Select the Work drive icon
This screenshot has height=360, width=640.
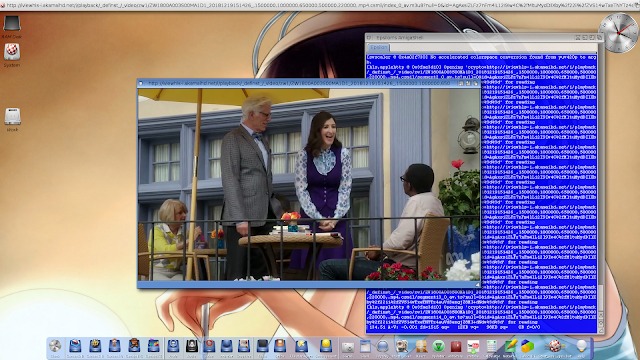pyautogui.click(x=12, y=117)
